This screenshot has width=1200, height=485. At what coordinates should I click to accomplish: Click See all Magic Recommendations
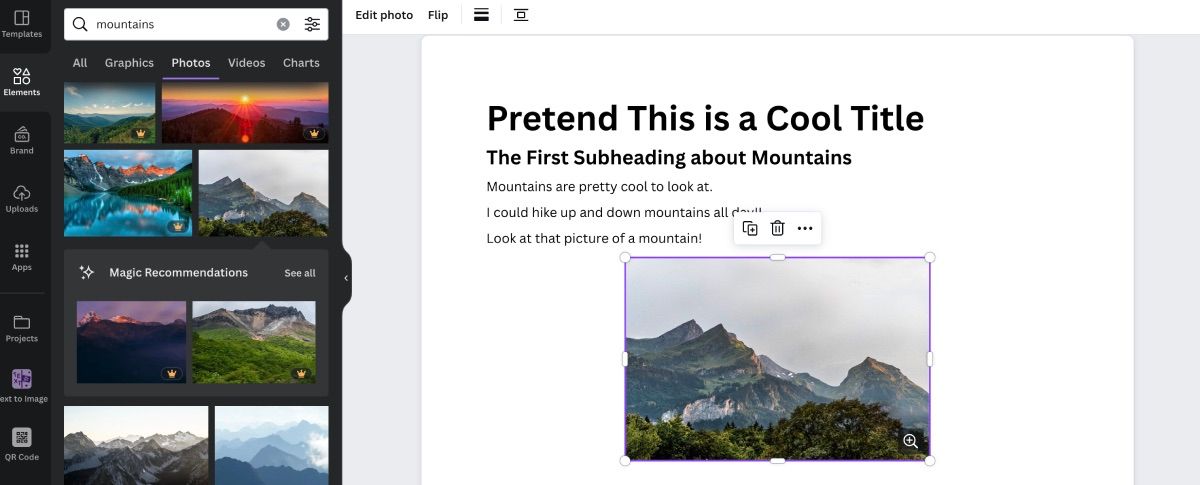click(x=299, y=273)
